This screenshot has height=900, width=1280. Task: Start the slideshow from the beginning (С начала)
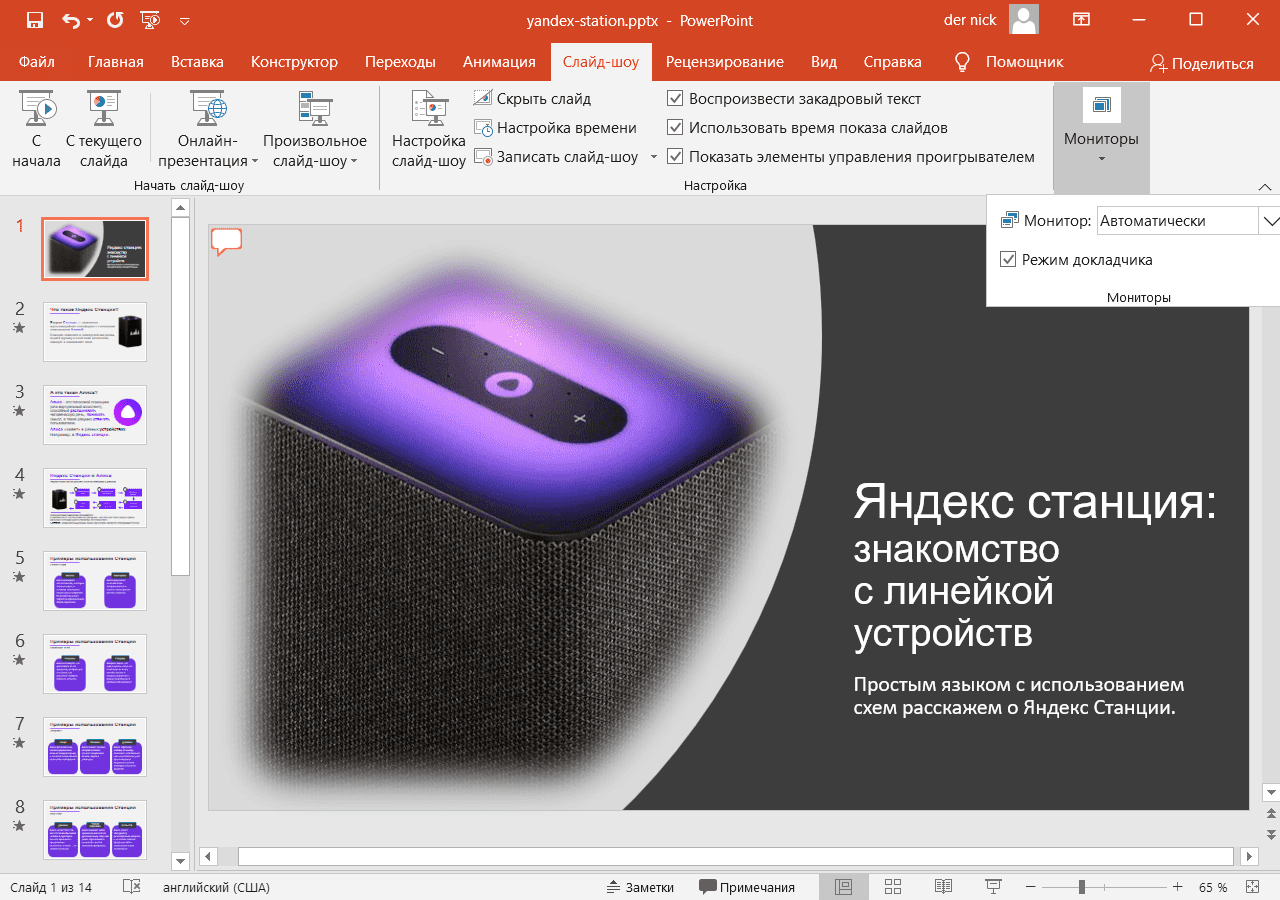point(36,131)
